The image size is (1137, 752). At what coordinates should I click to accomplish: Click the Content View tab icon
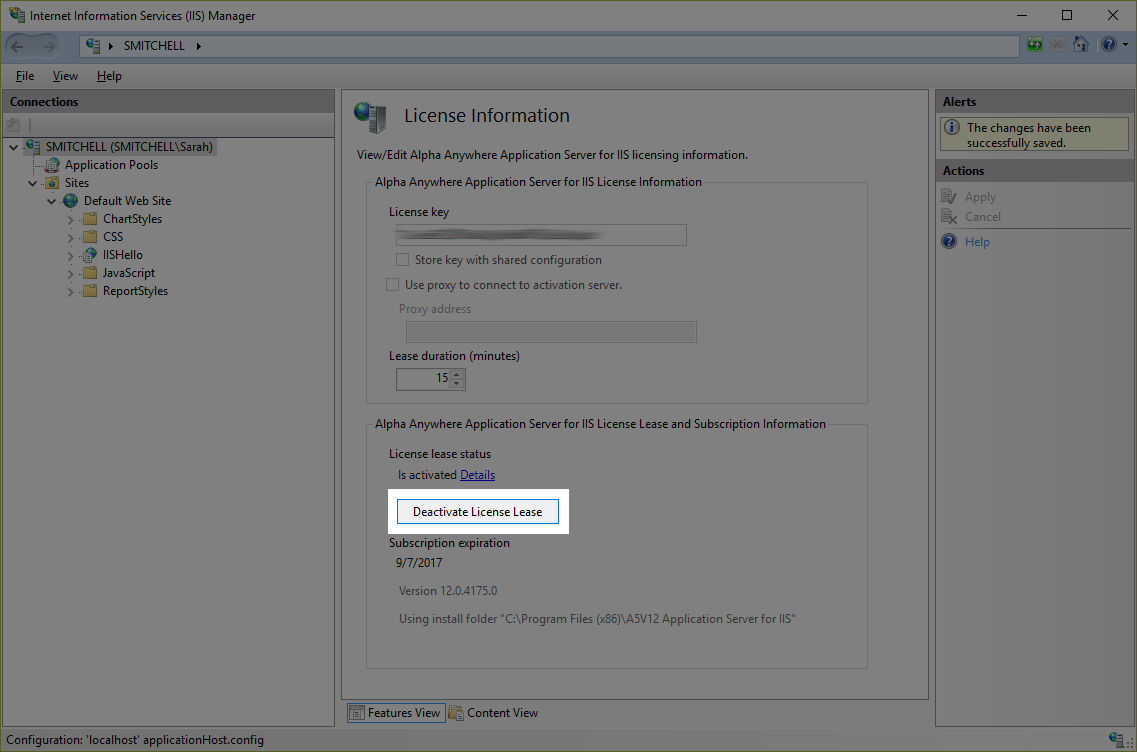point(456,713)
